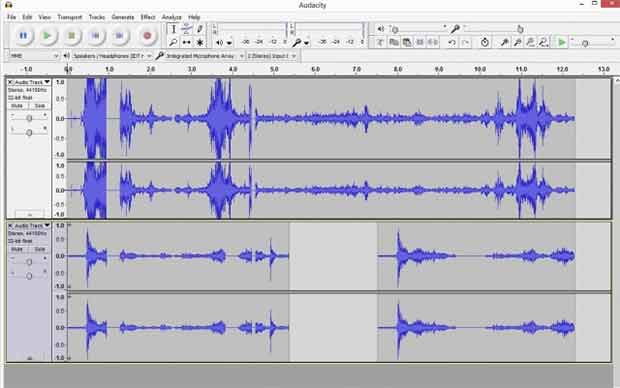Click the red Record button
Screen dimensions: 620x388
147,36
